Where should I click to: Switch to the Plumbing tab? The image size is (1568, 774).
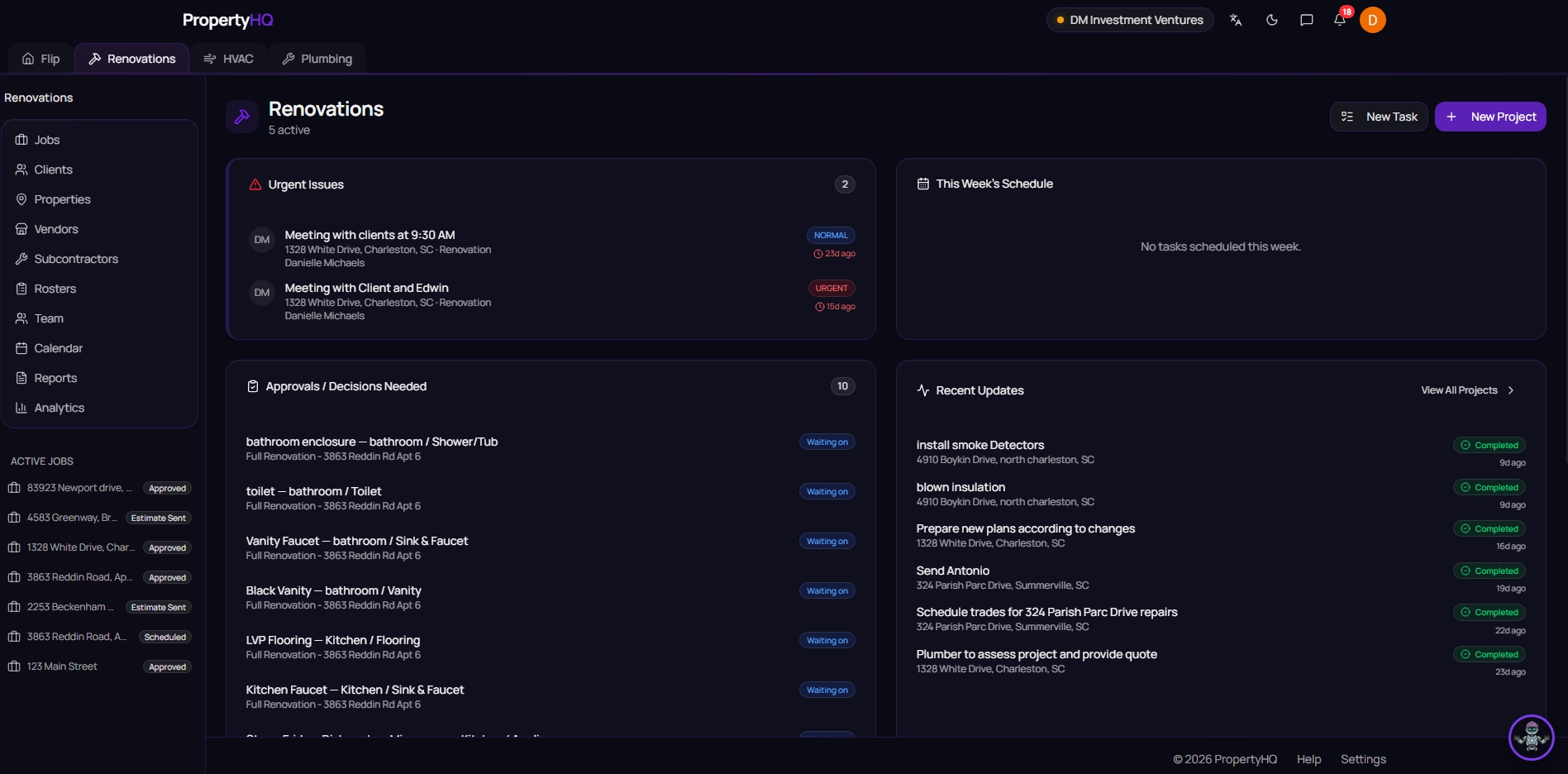[317, 59]
